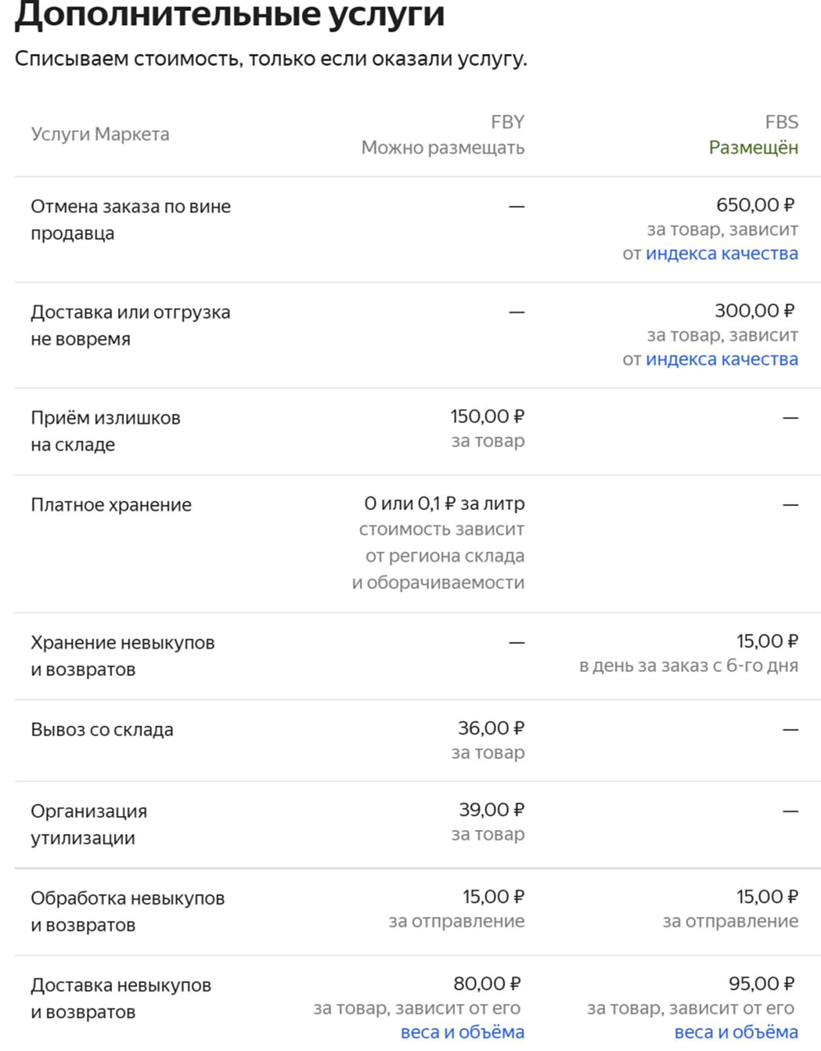Open quality index link in late delivery row
This screenshot has height=1051, width=821.
(x=721, y=359)
